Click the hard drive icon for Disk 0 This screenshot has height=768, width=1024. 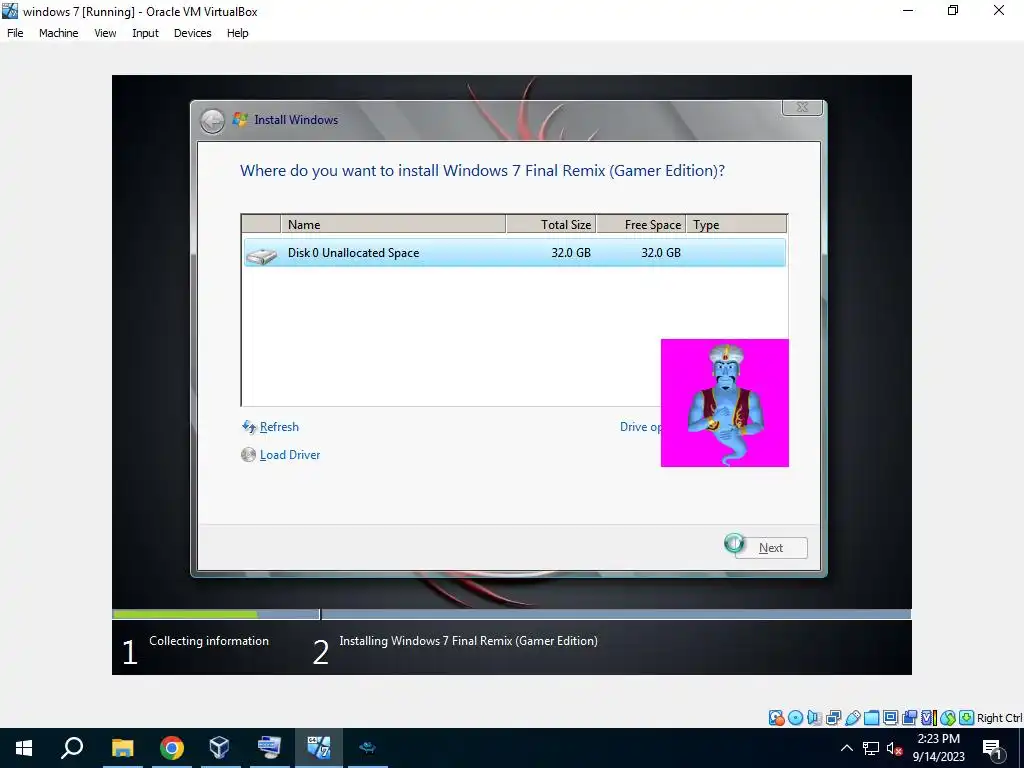262,255
